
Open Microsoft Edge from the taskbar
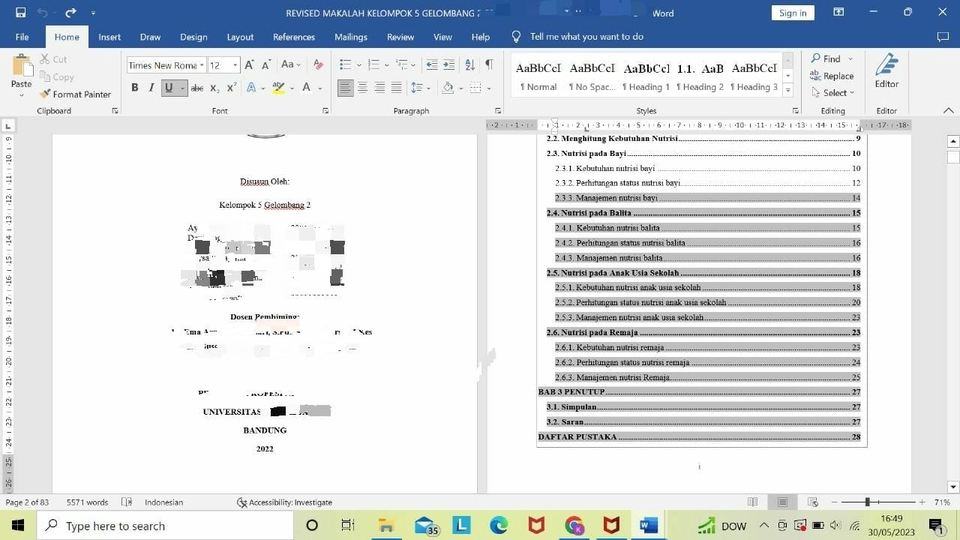[498, 525]
